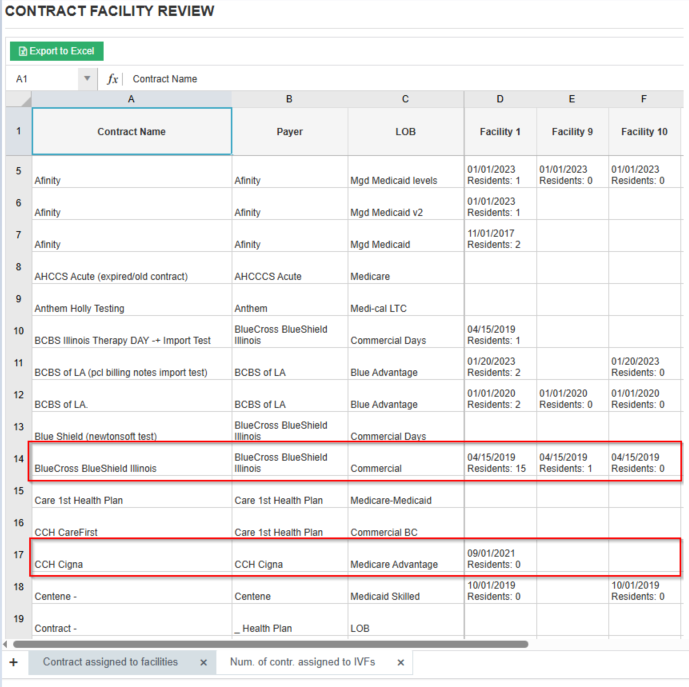Close the Num. of contr. assigned to IVFs tab

[401, 662]
